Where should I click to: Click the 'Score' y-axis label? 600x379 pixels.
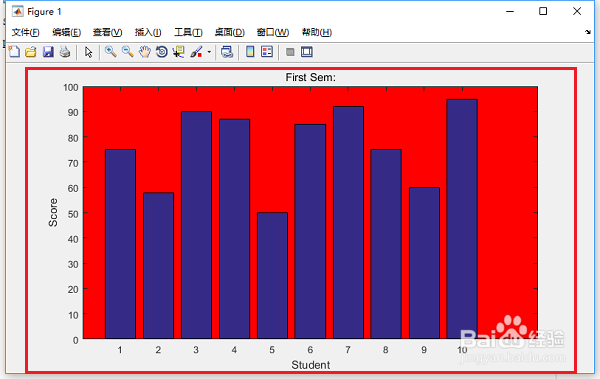(x=53, y=212)
